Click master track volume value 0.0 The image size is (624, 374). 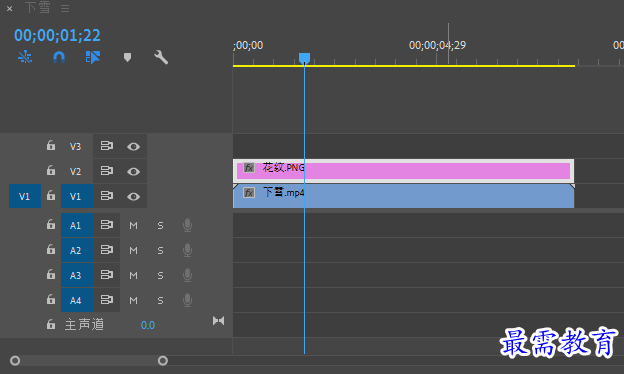(x=148, y=325)
